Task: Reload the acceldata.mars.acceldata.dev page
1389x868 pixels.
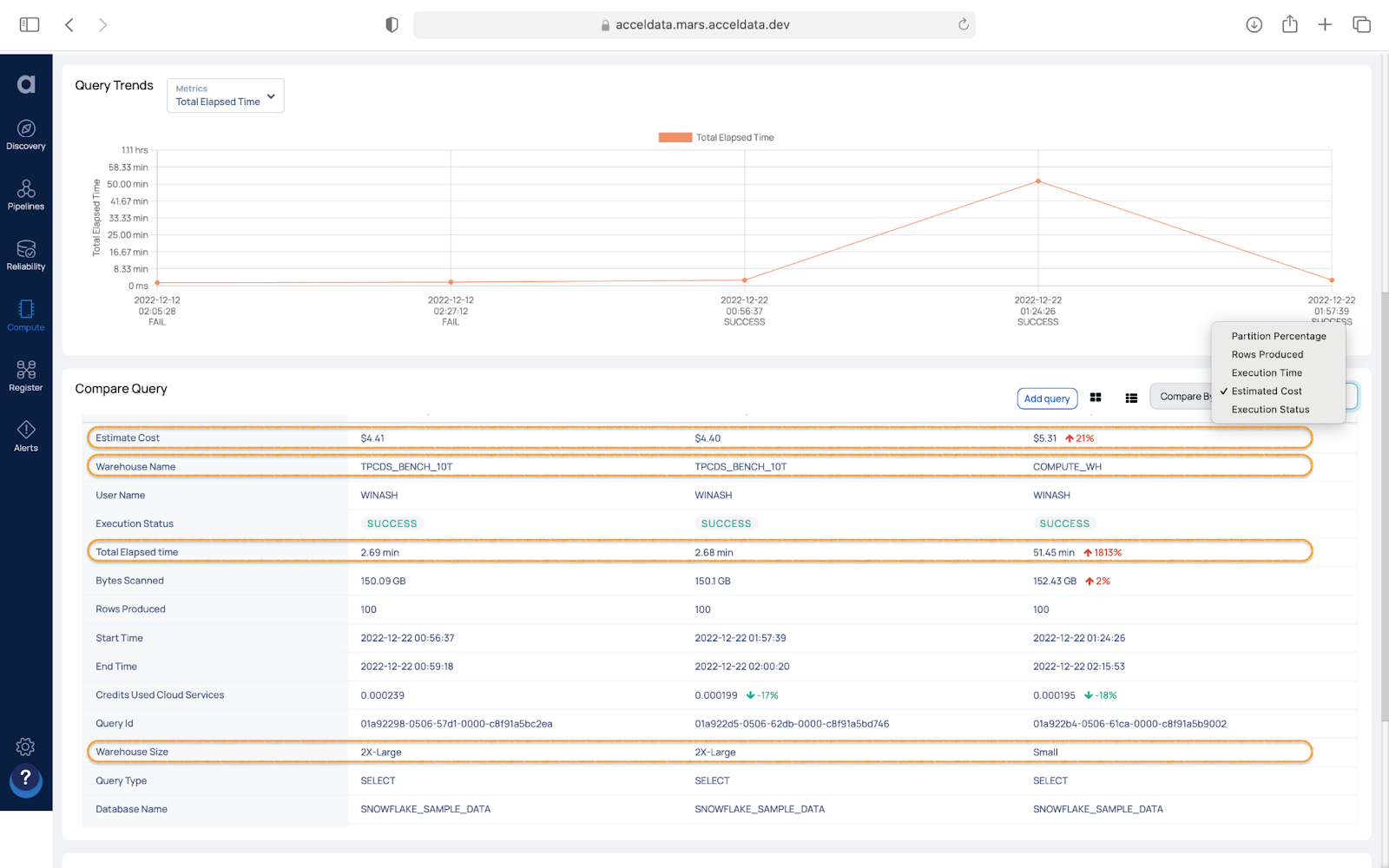Action: [x=963, y=24]
